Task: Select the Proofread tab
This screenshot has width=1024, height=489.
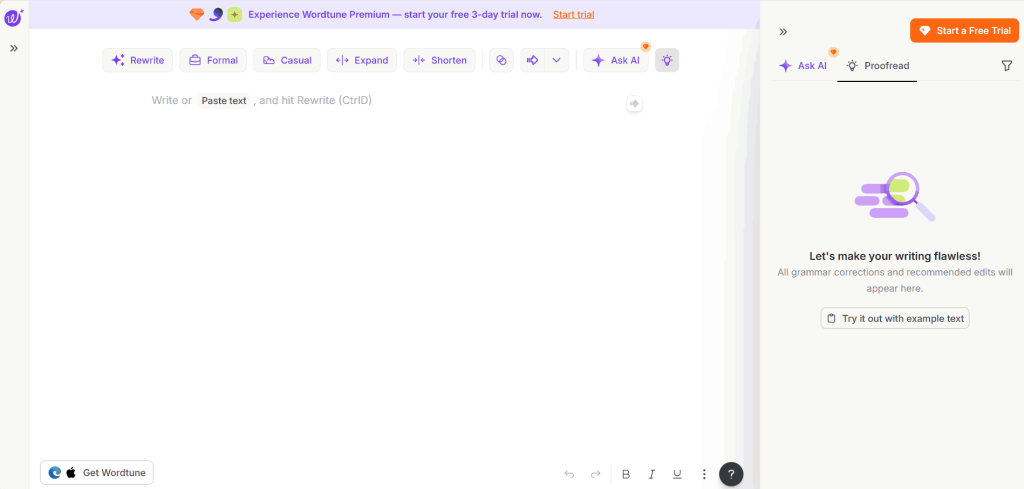Action: click(877, 65)
